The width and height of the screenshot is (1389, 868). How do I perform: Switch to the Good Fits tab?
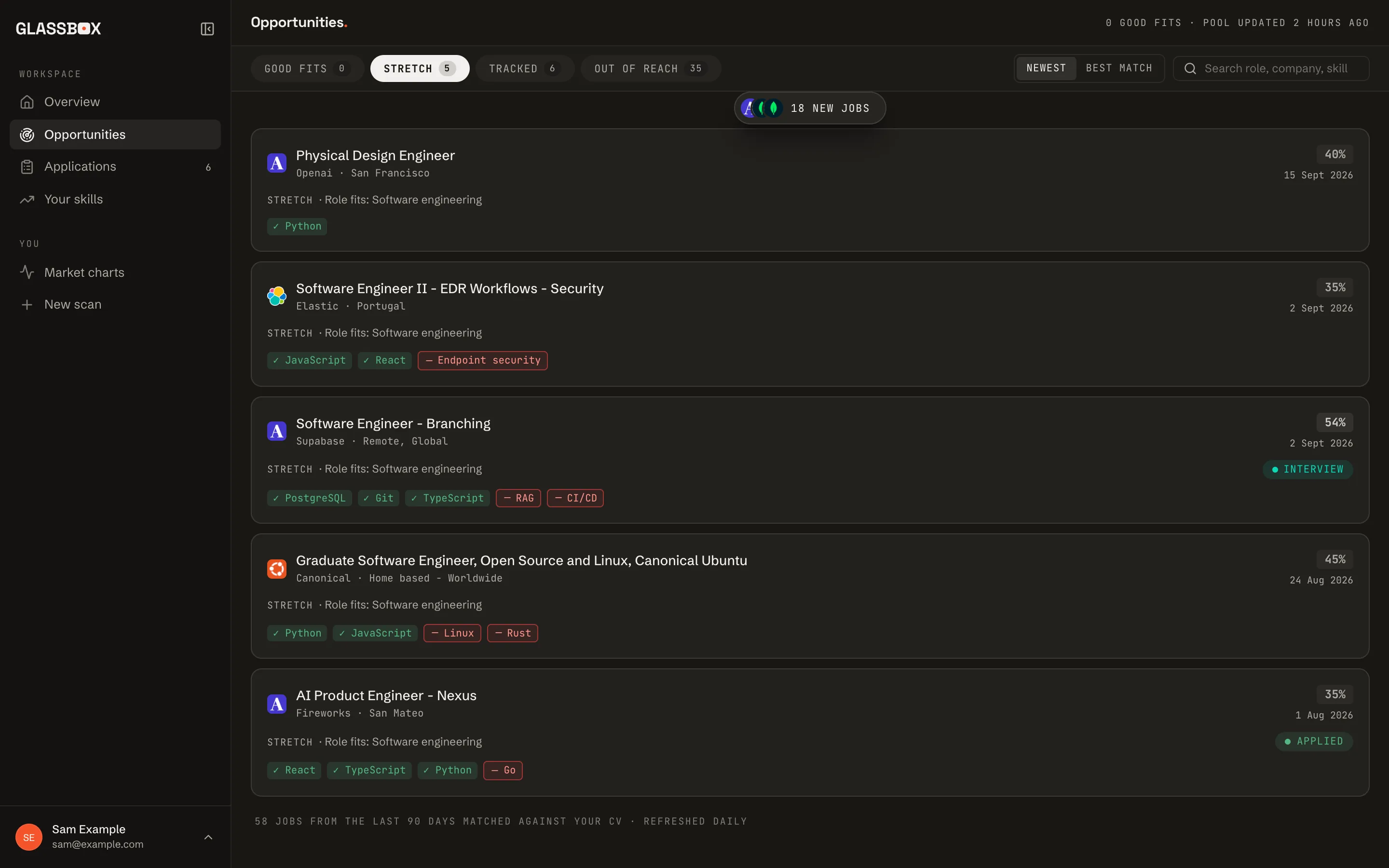point(307,68)
